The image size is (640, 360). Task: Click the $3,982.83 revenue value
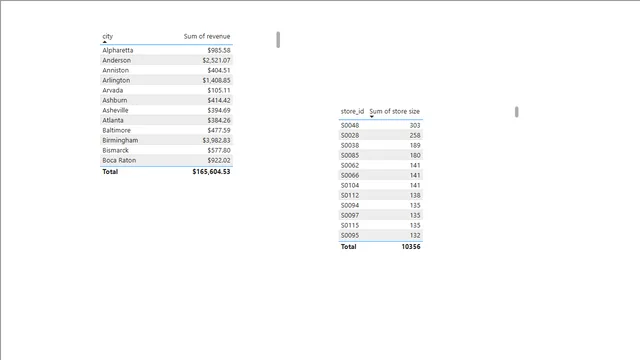(x=216, y=140)
